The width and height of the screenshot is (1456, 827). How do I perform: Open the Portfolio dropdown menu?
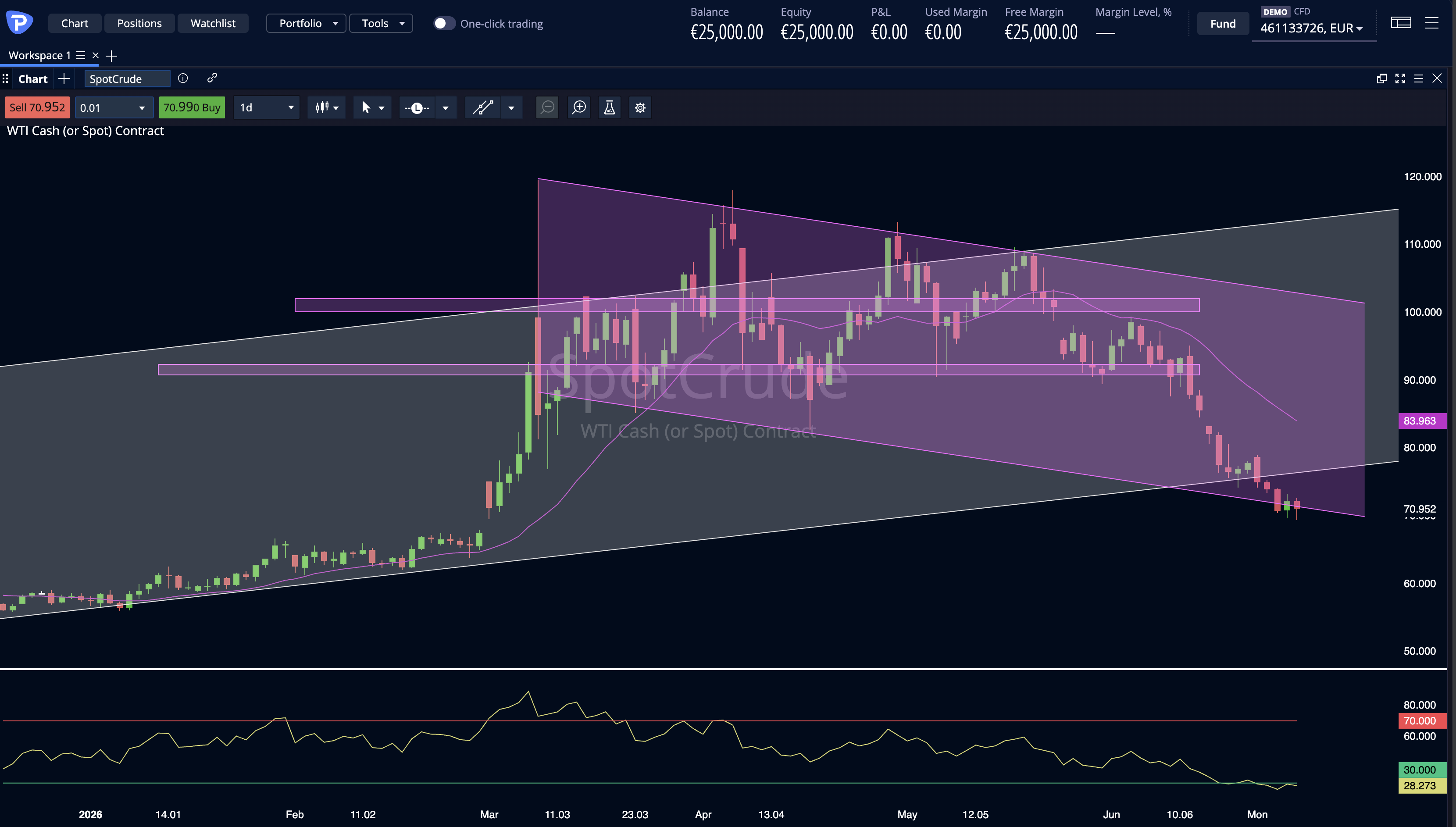tap(306, 23)
